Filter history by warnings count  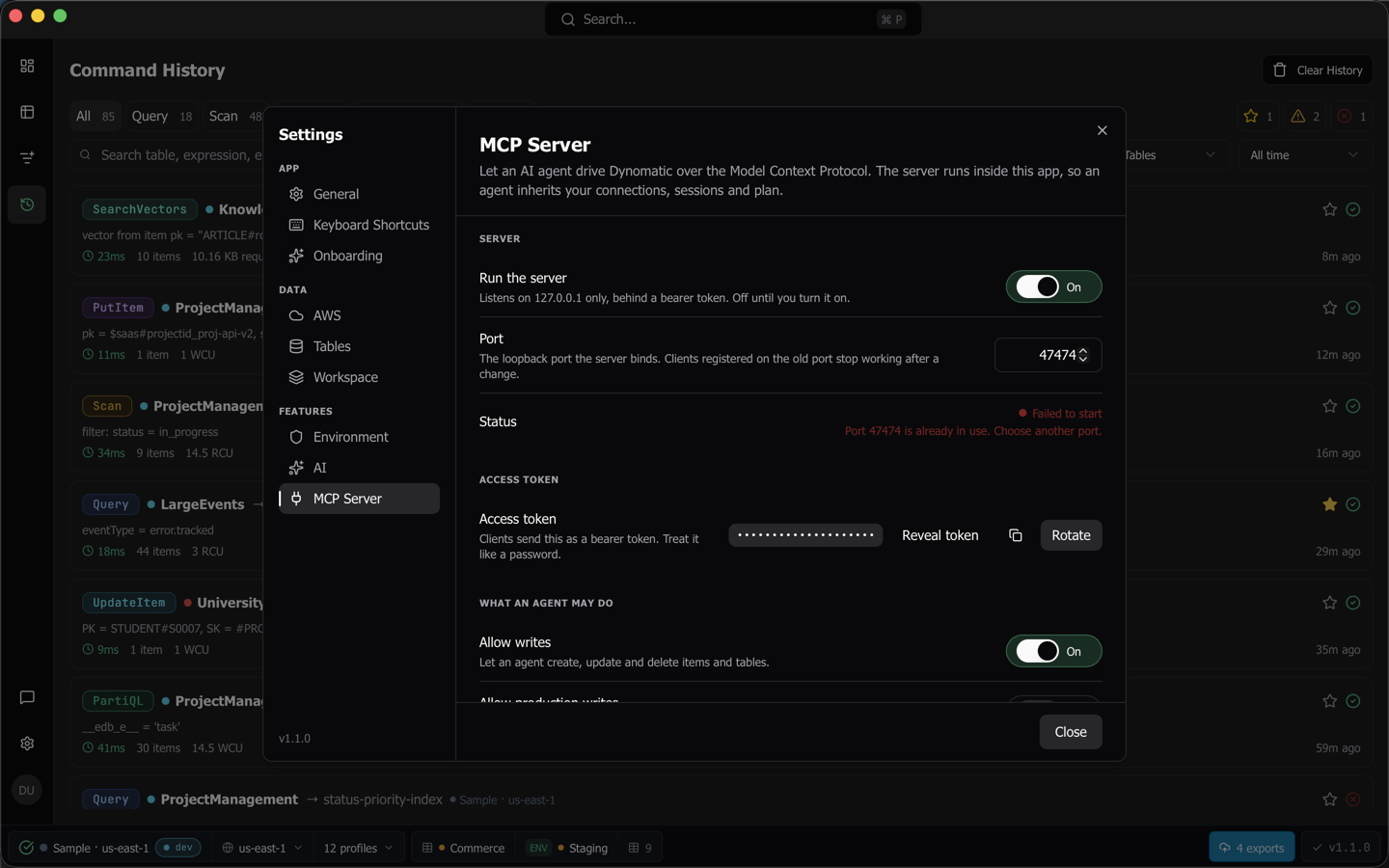coord(1305,117)
